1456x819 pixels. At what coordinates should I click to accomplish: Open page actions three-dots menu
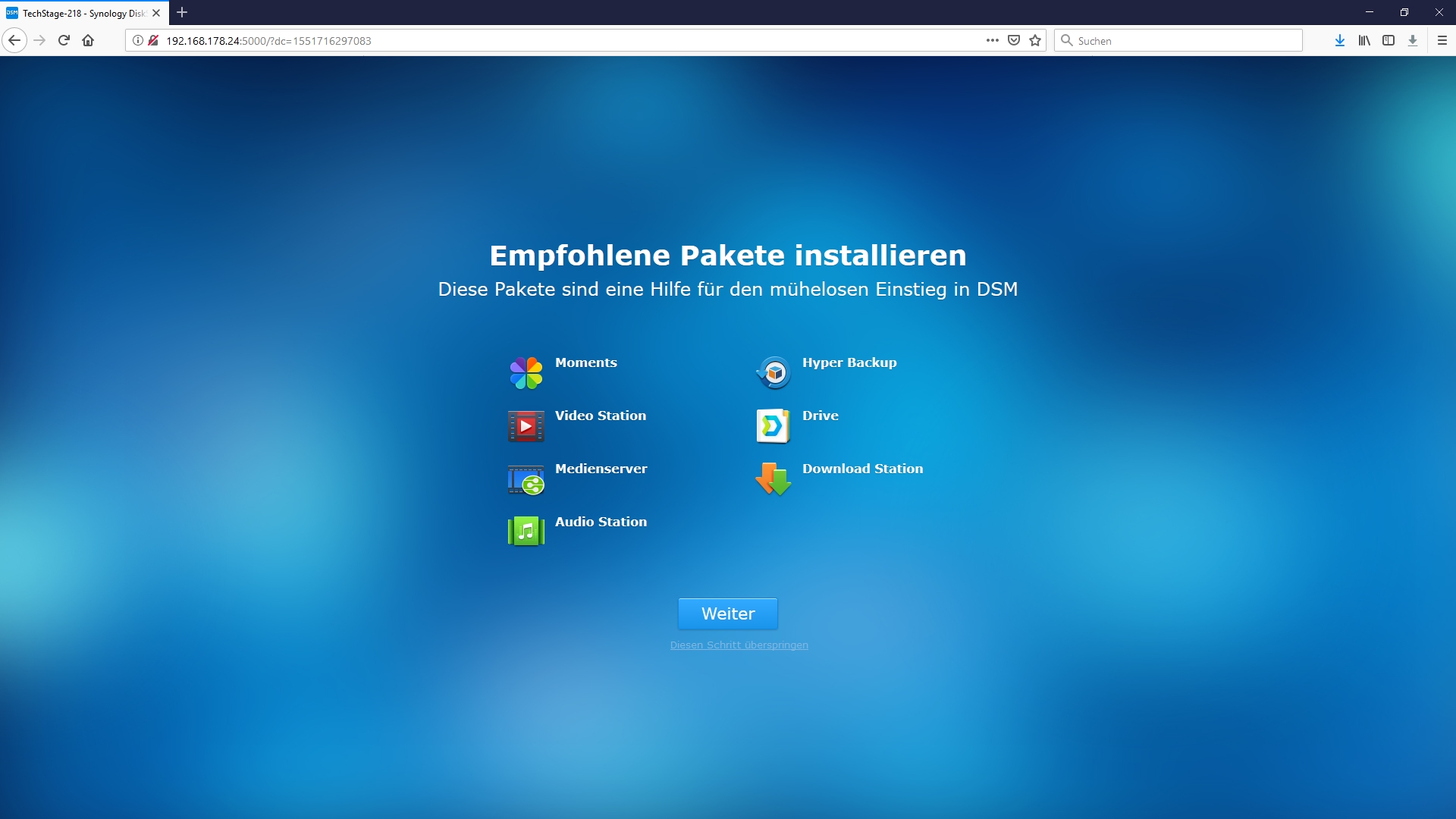pyautogui.click(x=992, y=40)
